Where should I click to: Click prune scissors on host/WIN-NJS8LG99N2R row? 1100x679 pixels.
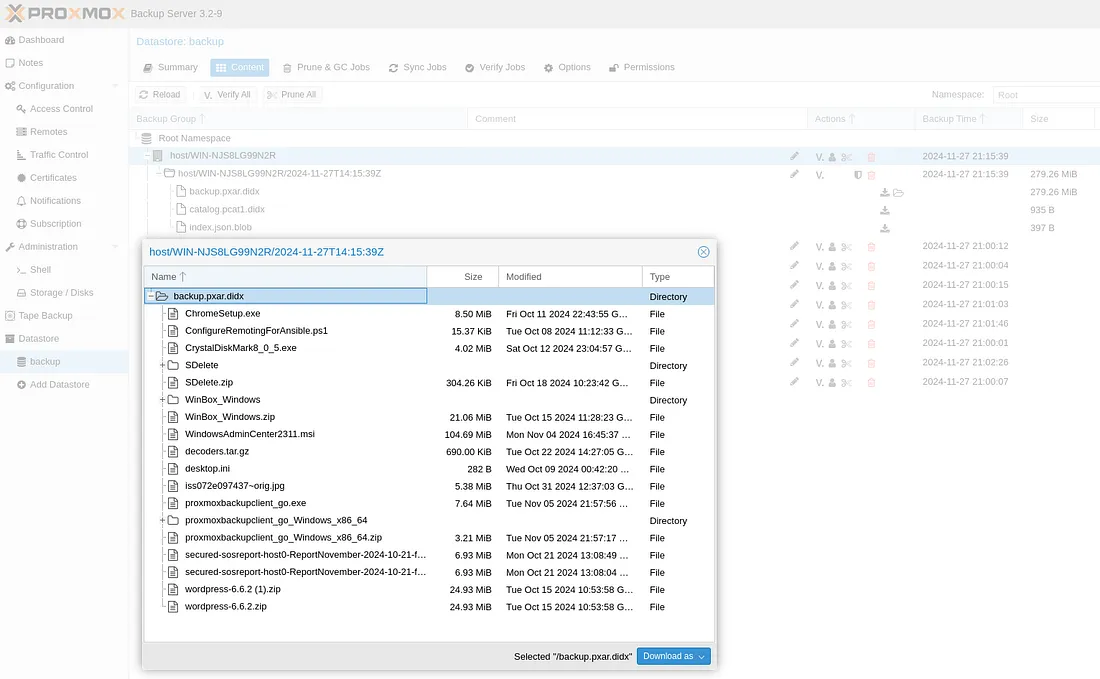point(847,157)
